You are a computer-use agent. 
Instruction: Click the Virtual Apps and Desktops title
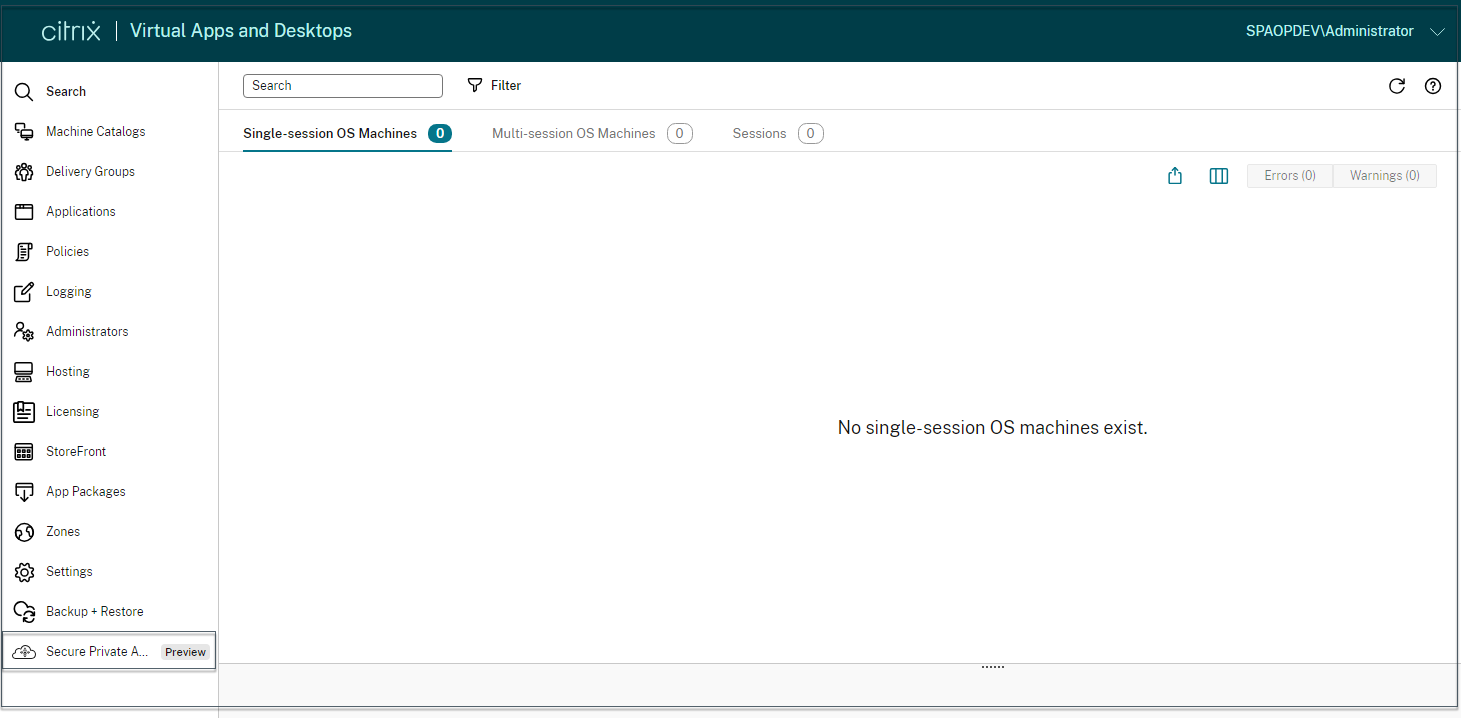[x=241, y=31]
